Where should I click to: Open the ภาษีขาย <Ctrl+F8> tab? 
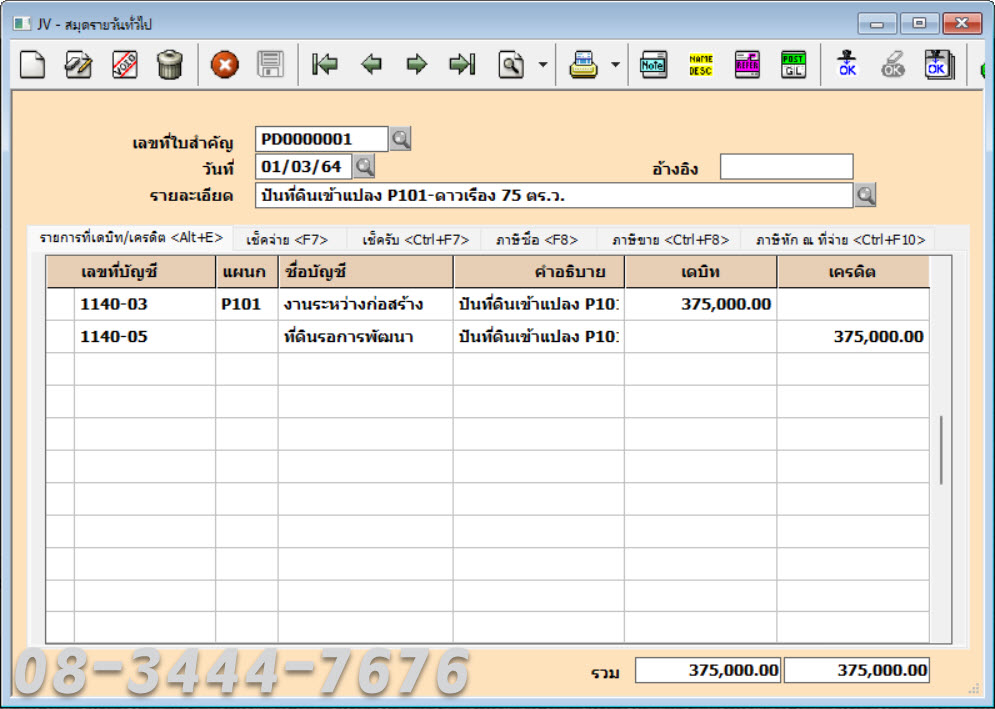[x=670, y=240]
